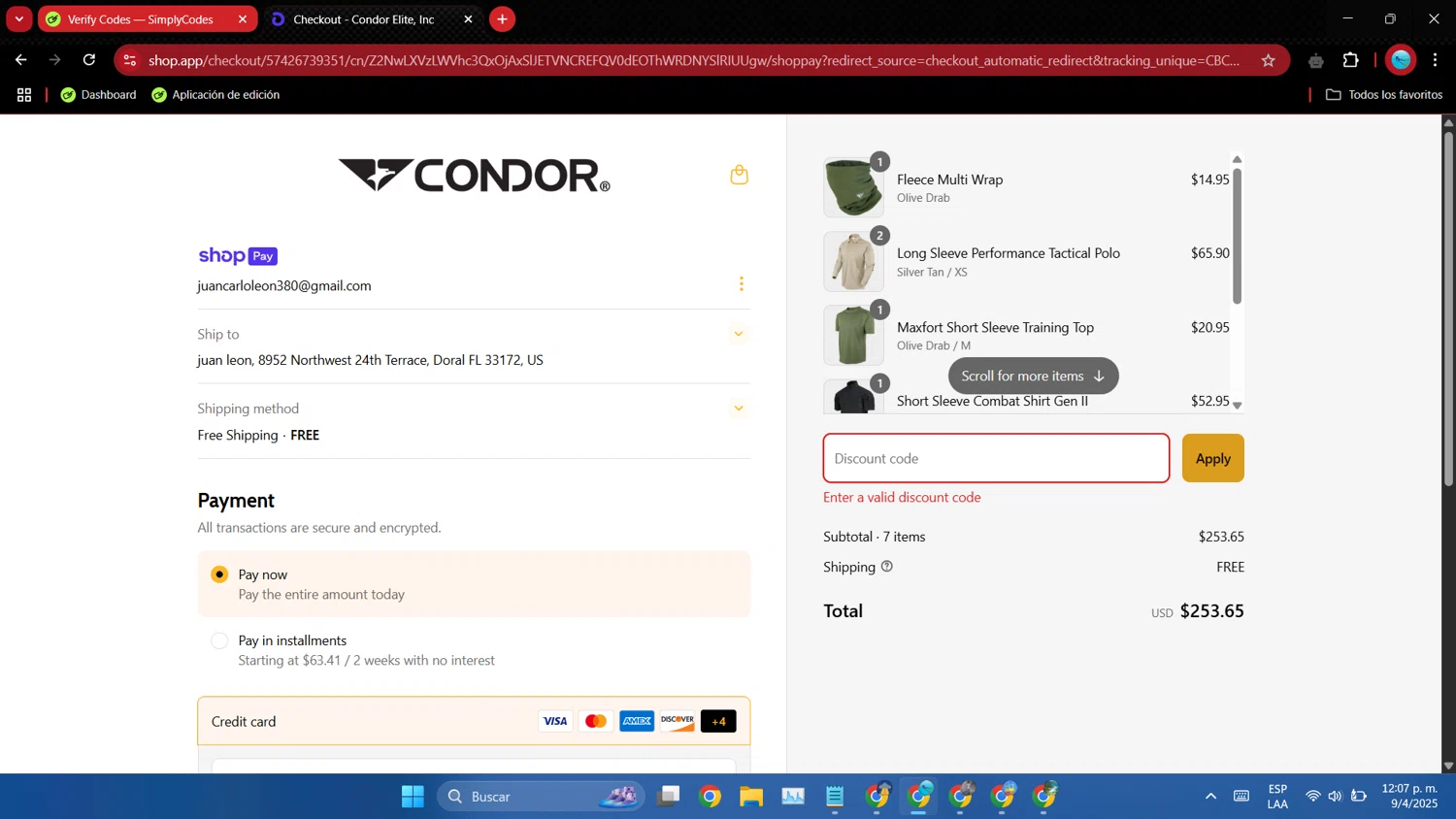The width and height of the screenshot is (1456, 819).
Task: Expand the Shipping method section
Action: coord(739,409)
